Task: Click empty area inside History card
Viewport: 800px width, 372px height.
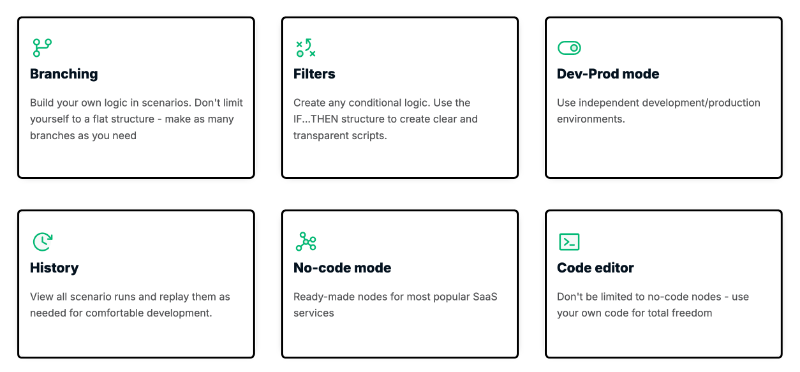Action: (x=136, y=339)
